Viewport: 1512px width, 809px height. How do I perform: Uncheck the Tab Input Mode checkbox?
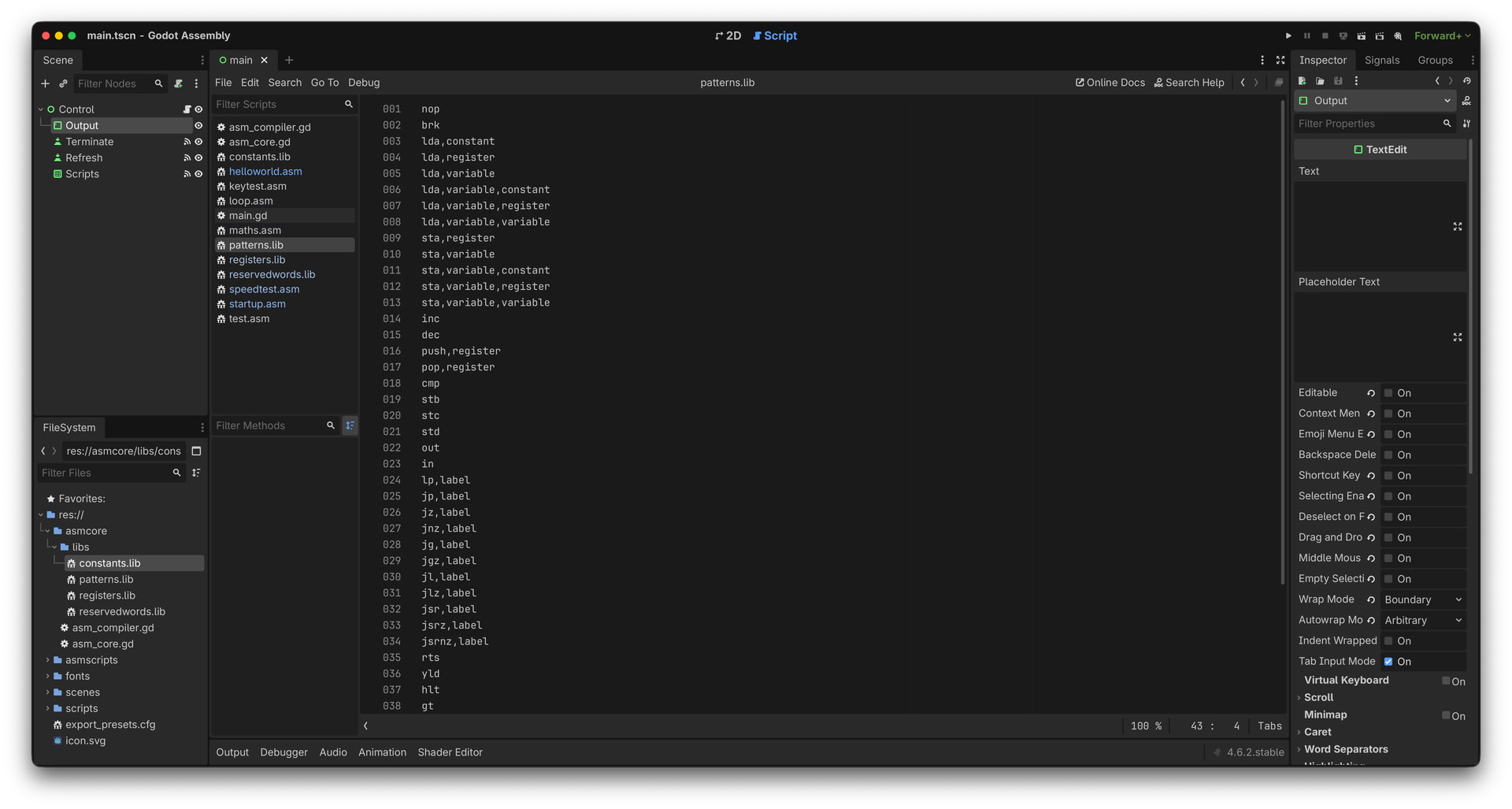tap(1388, 662)
